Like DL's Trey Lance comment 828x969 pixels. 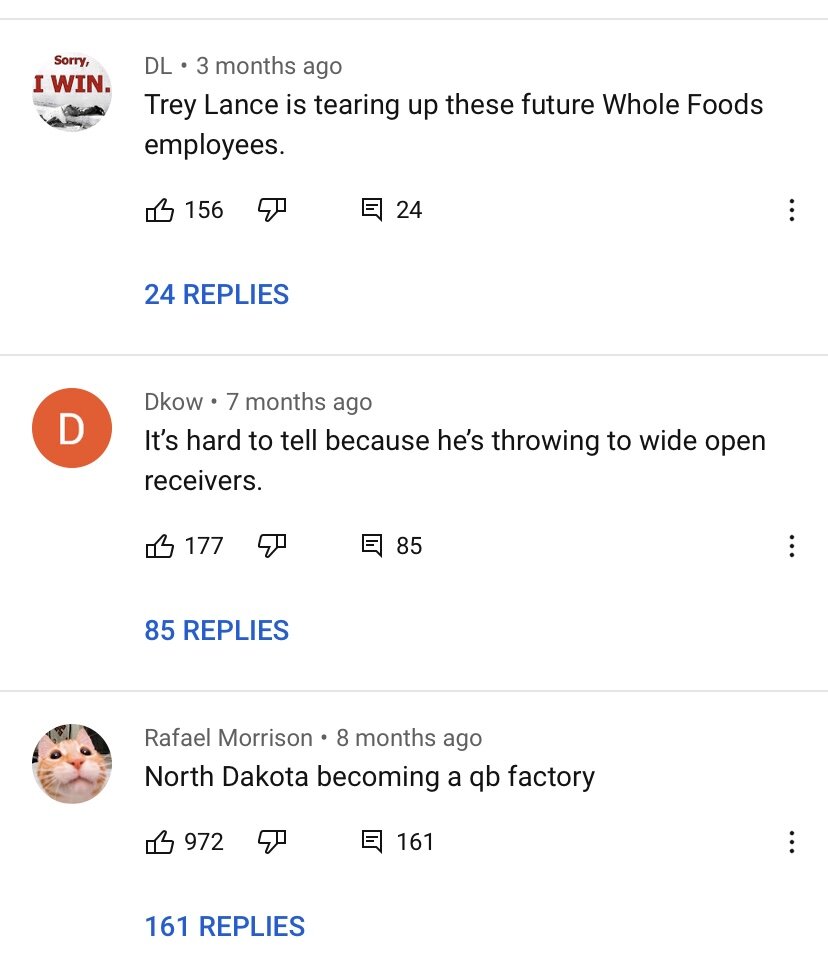(x=160, y=210)
